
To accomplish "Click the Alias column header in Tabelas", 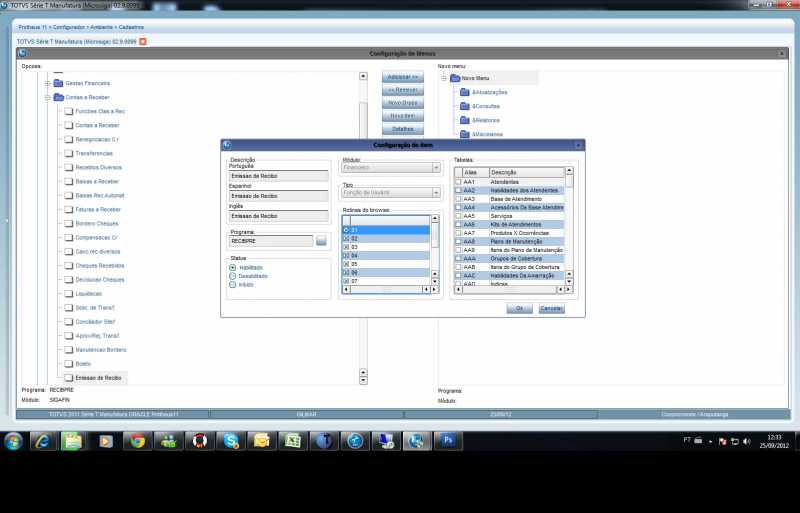I will click(476, 173).
